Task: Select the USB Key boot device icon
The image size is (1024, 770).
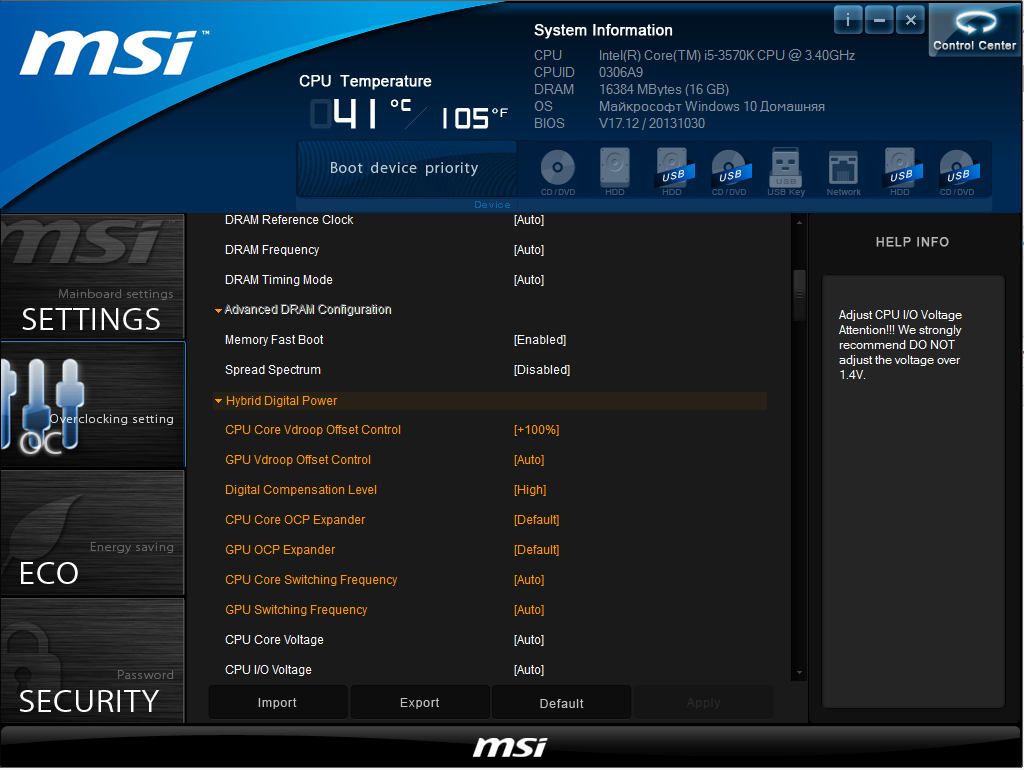Action: click(786, 172)
